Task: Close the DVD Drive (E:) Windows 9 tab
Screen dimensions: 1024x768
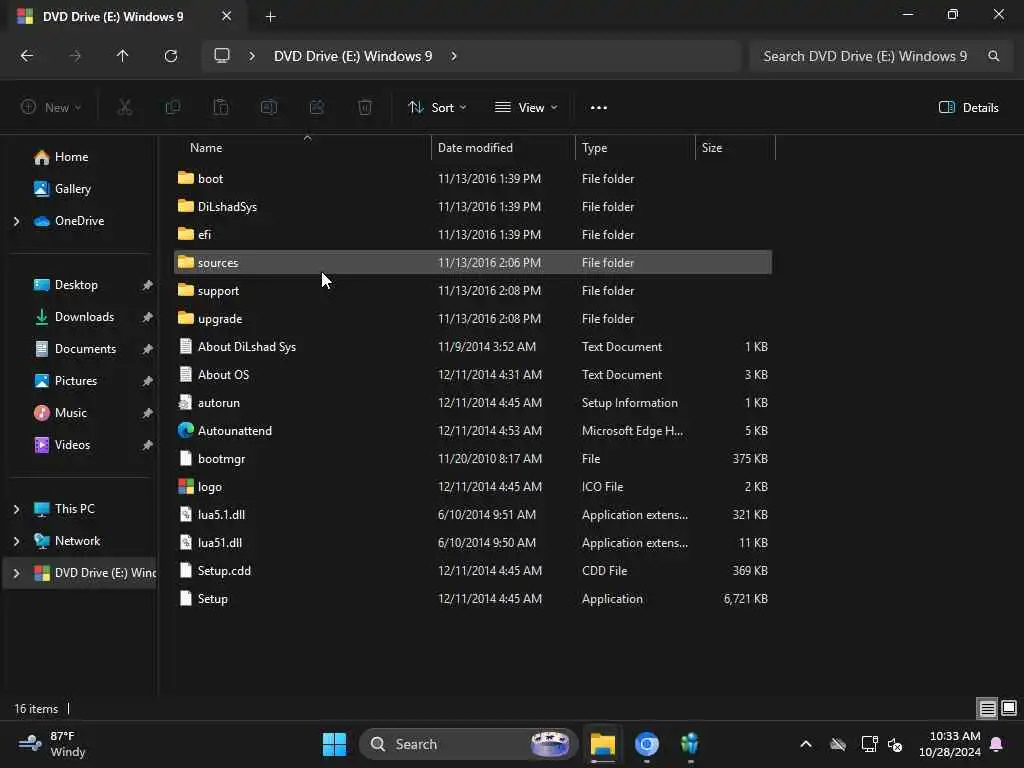Action: coord(227,16)
